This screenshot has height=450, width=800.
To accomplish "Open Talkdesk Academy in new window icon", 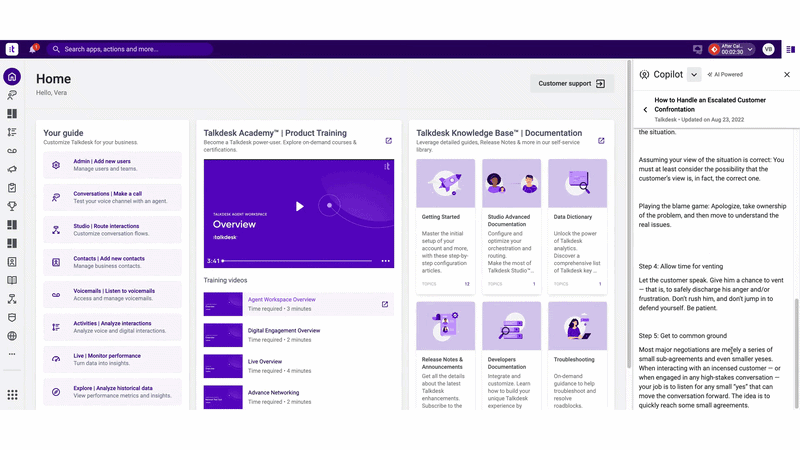I will pyautogui.click(x=389, y=141).
